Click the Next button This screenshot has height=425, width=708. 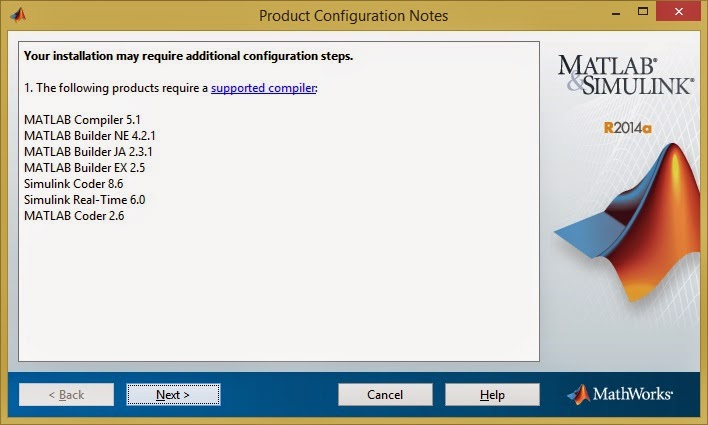click(x=173, y=395)
